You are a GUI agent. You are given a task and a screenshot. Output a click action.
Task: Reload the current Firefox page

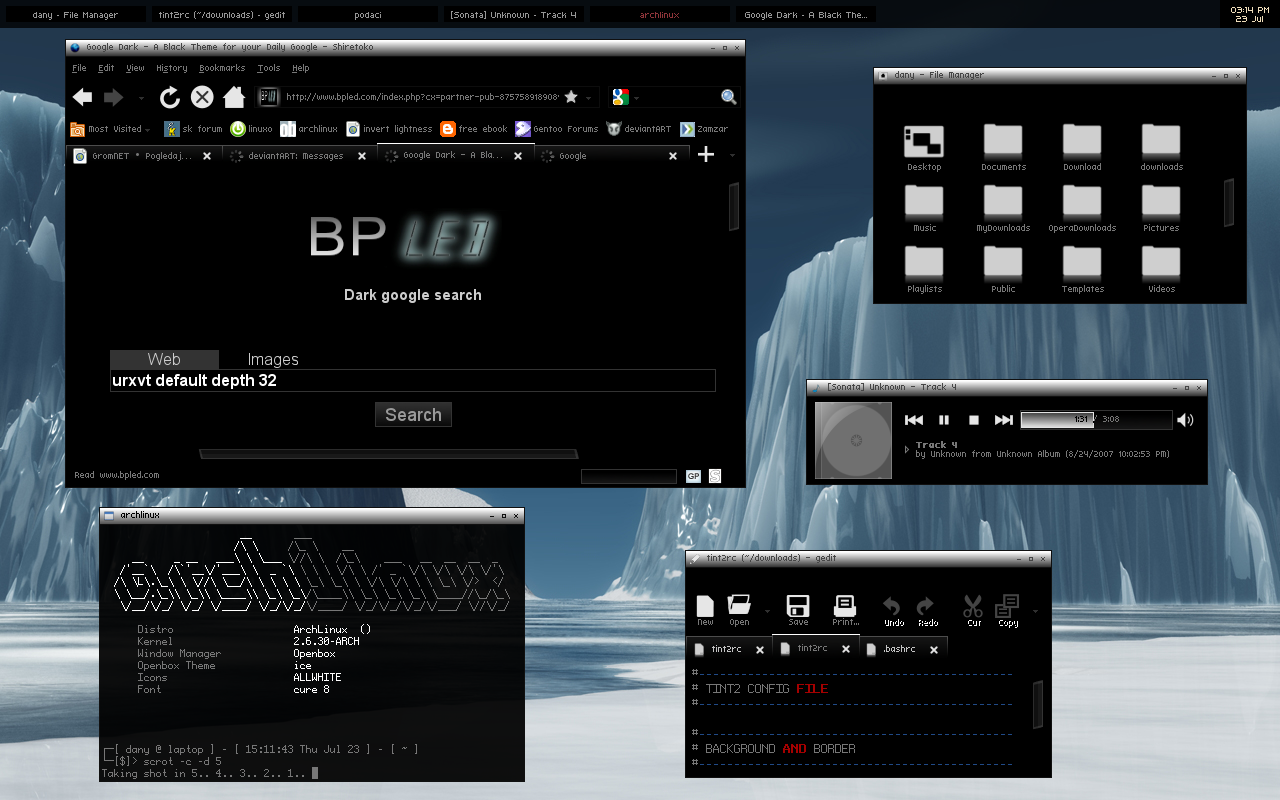[170, 97]
